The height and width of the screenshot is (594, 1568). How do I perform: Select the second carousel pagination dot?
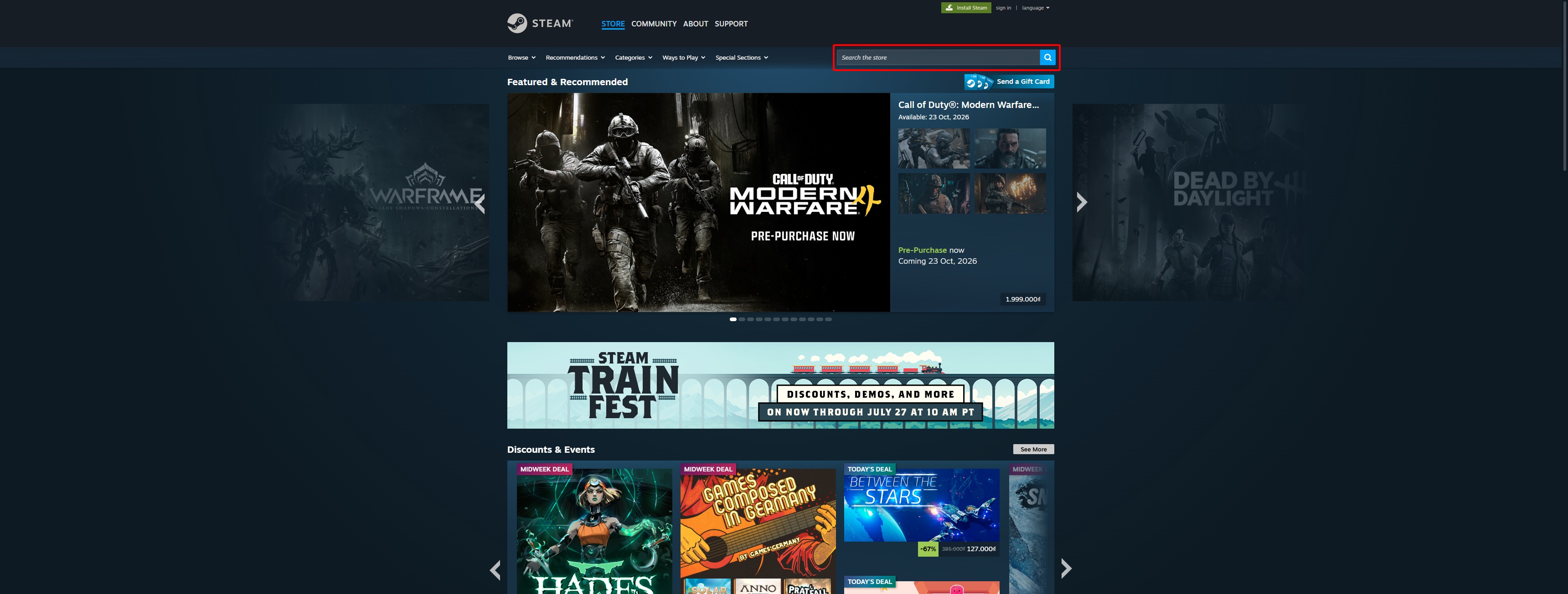tap(742, 319)
